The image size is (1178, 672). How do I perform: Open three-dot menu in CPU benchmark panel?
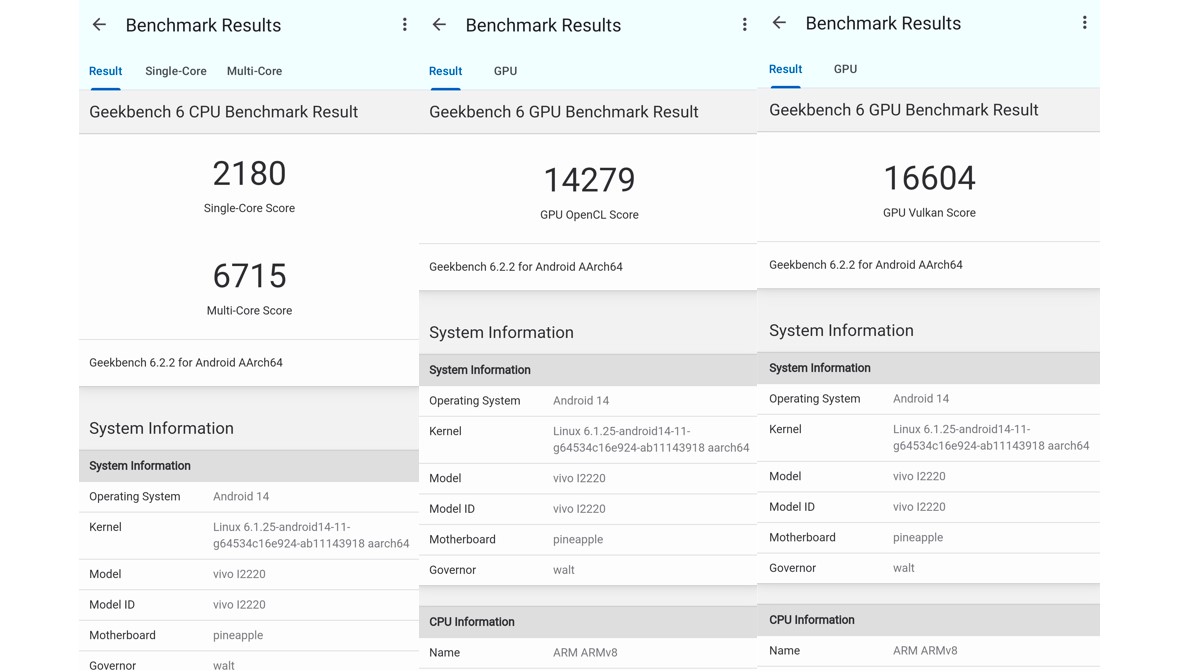404,25
